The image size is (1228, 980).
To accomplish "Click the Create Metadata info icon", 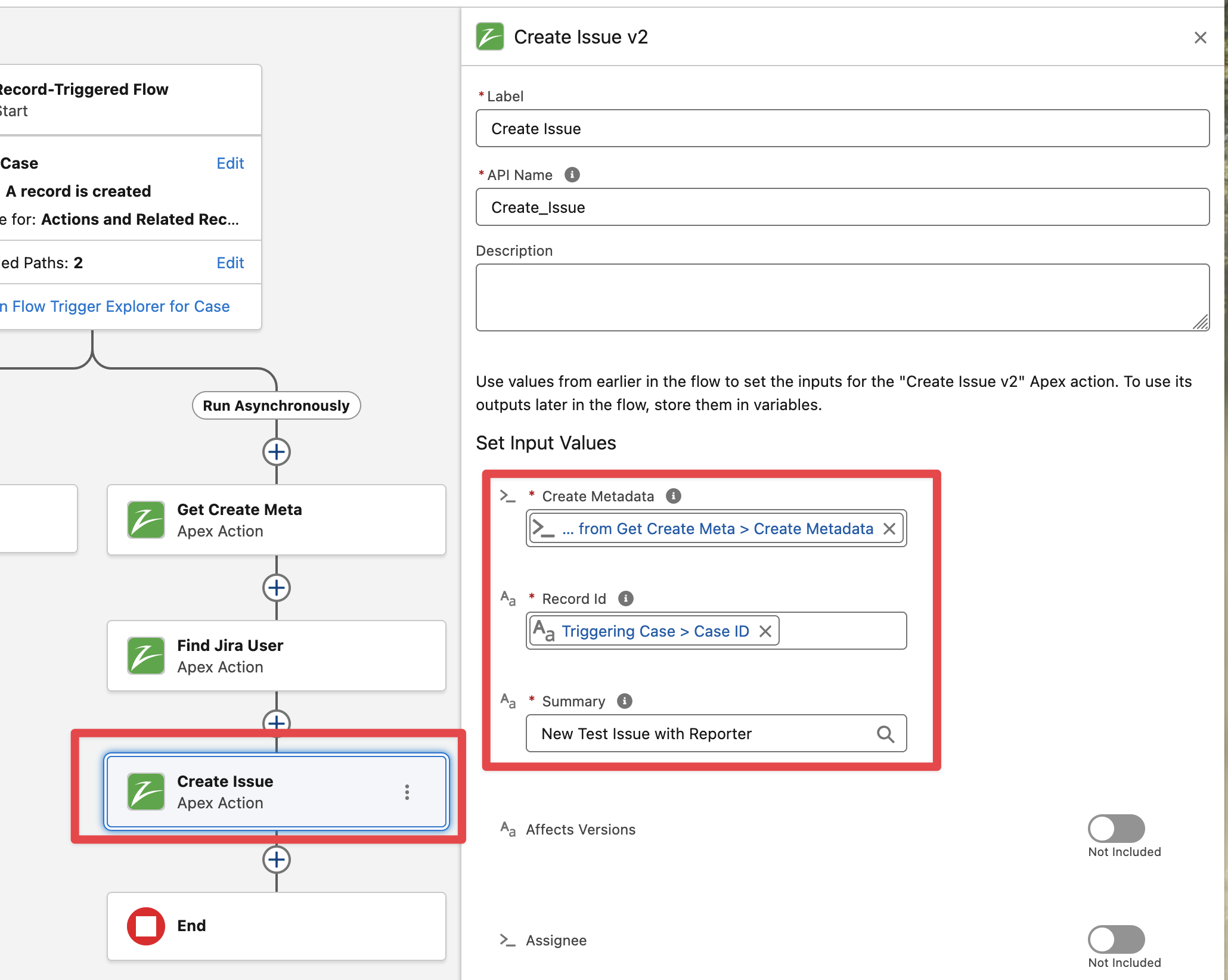I will 673,496.
